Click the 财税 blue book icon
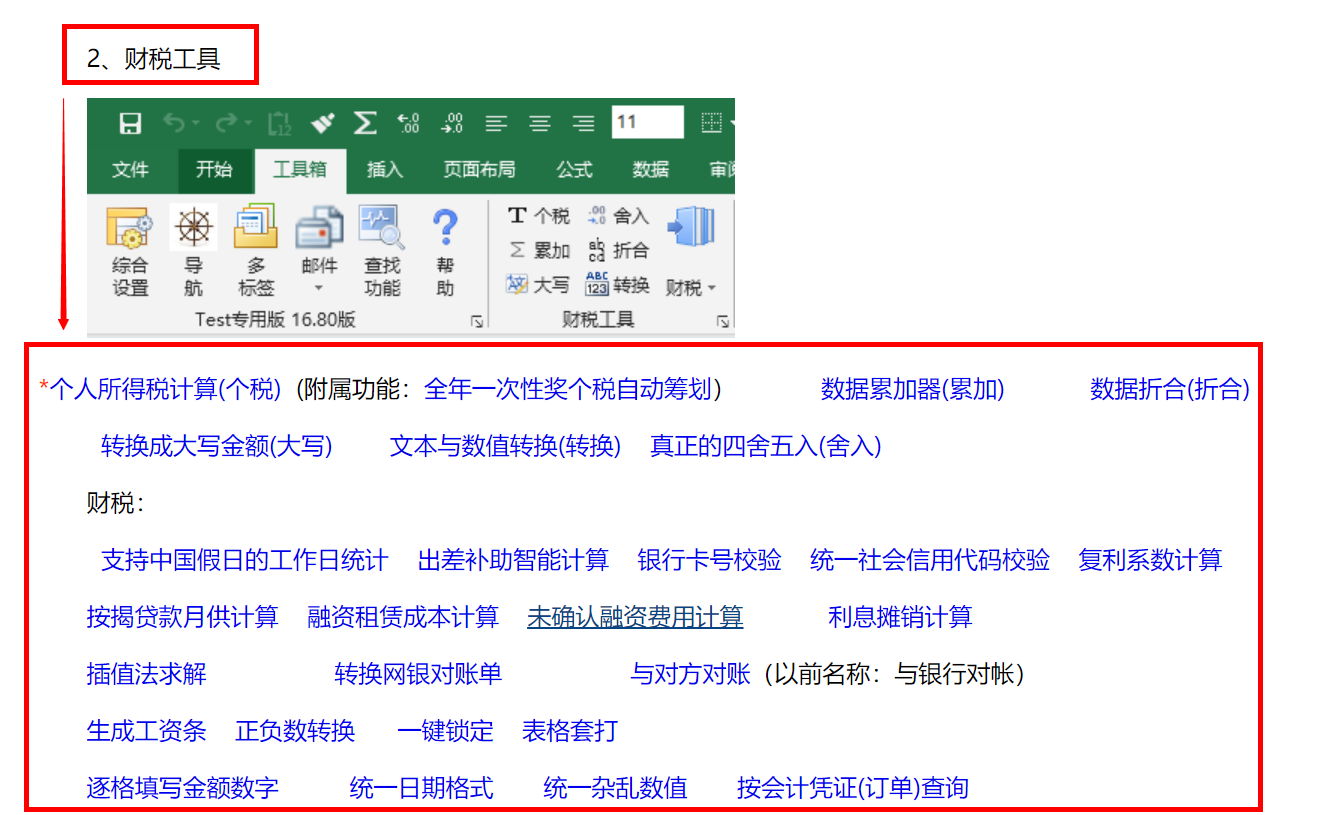The image size is (1317, 815). tap(691, 228)
